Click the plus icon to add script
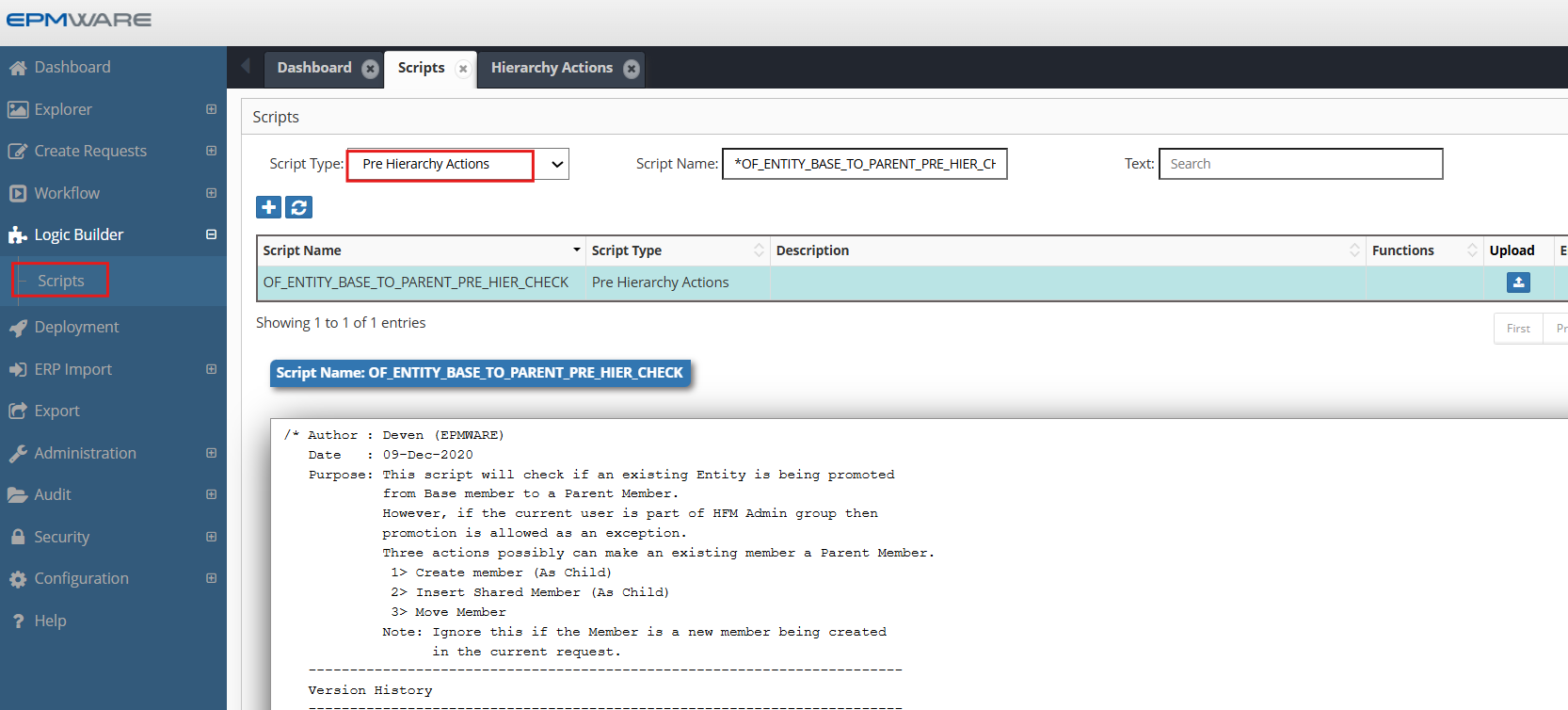Screen dimensions: 1568x710 268,207
